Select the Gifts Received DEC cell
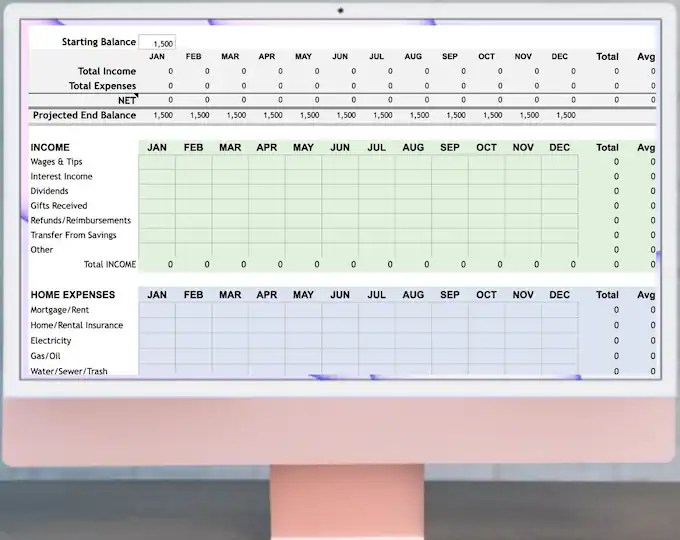 point(559,206)
